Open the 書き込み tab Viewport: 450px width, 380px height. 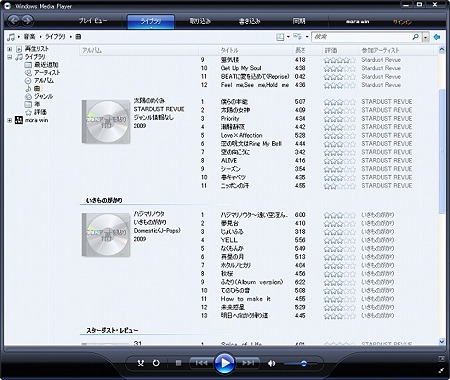click(249, 21)
